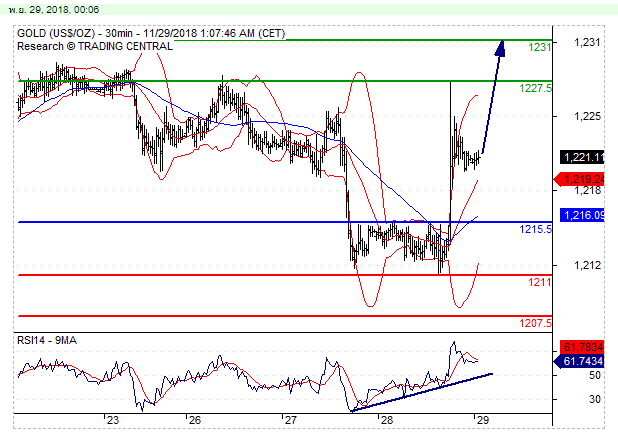Click the 1,231 price axis value

pyautogui.click(x=587, y=43)
